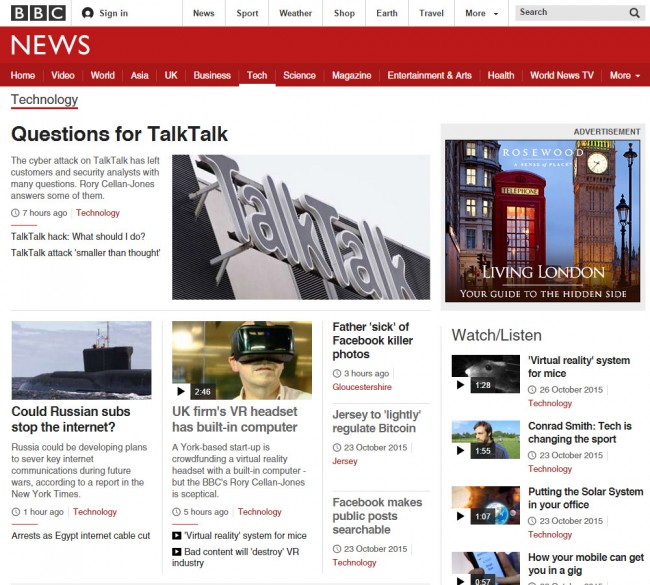Open the top bar Earth link
The width and height of the screenshot is (650, 585).
[387, 13]
